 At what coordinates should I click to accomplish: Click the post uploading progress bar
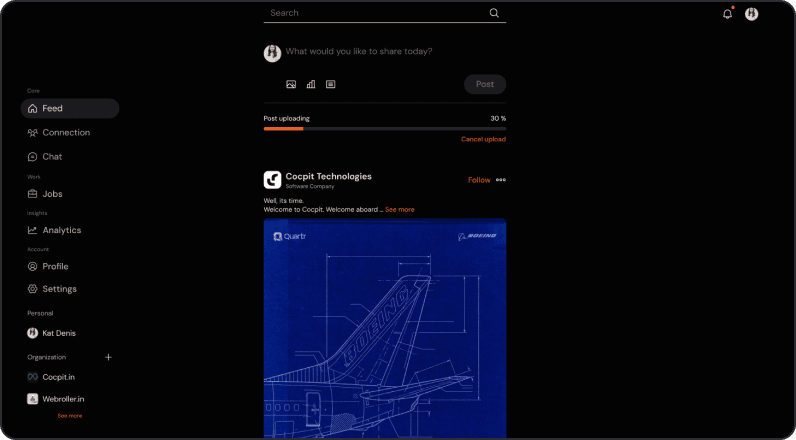coord(385,129)
